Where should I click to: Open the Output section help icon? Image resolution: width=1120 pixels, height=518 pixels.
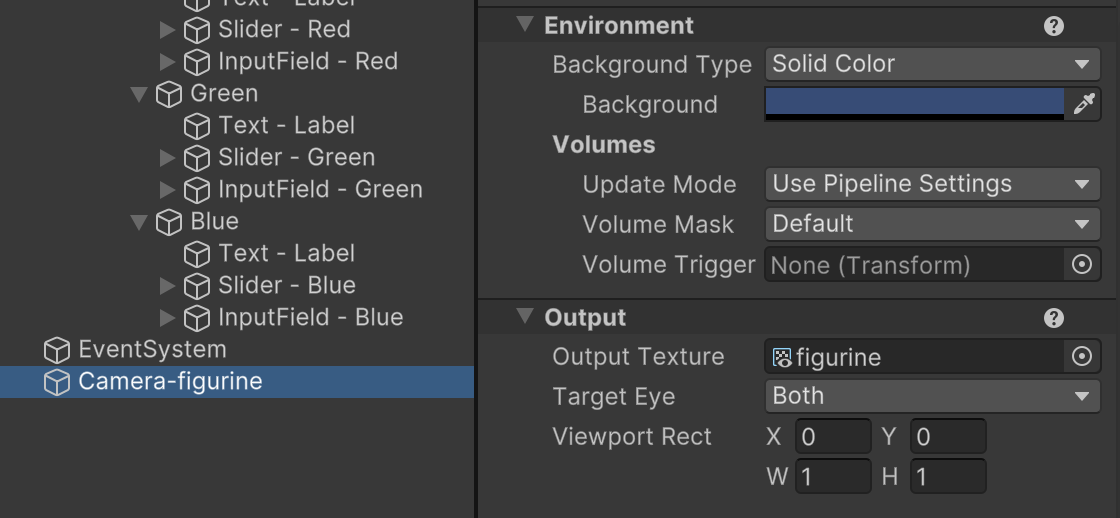pos(1053,318)
